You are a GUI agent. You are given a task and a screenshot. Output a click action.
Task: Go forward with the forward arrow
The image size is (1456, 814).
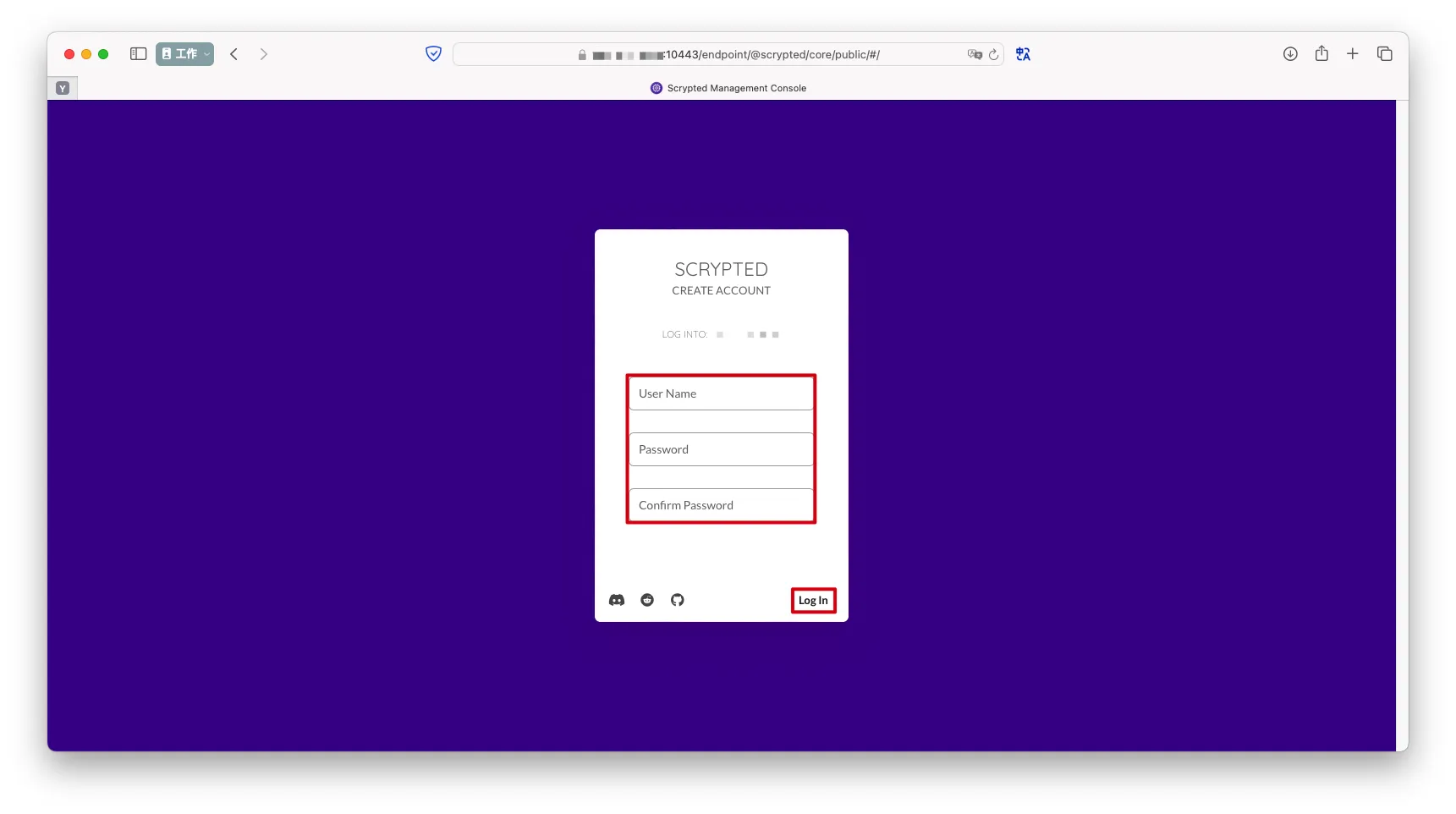pos(264,54)
